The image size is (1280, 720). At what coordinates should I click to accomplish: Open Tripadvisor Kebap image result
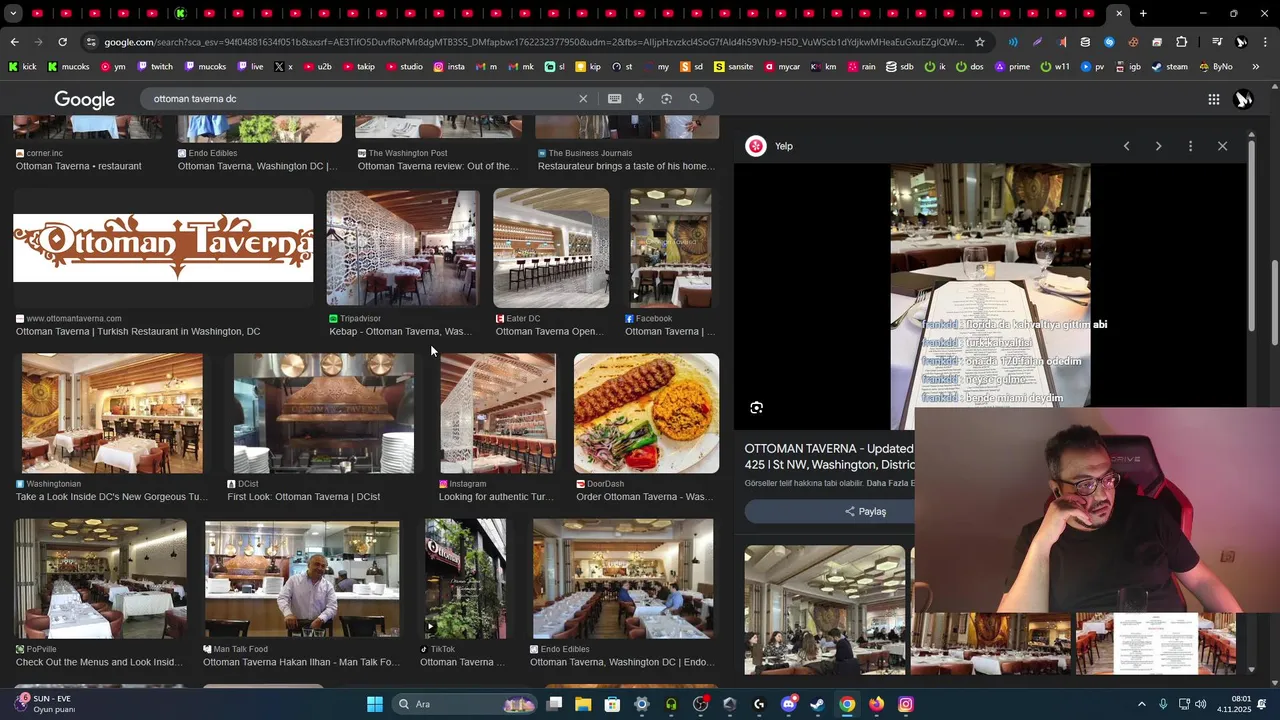click(x=402, y=248)
